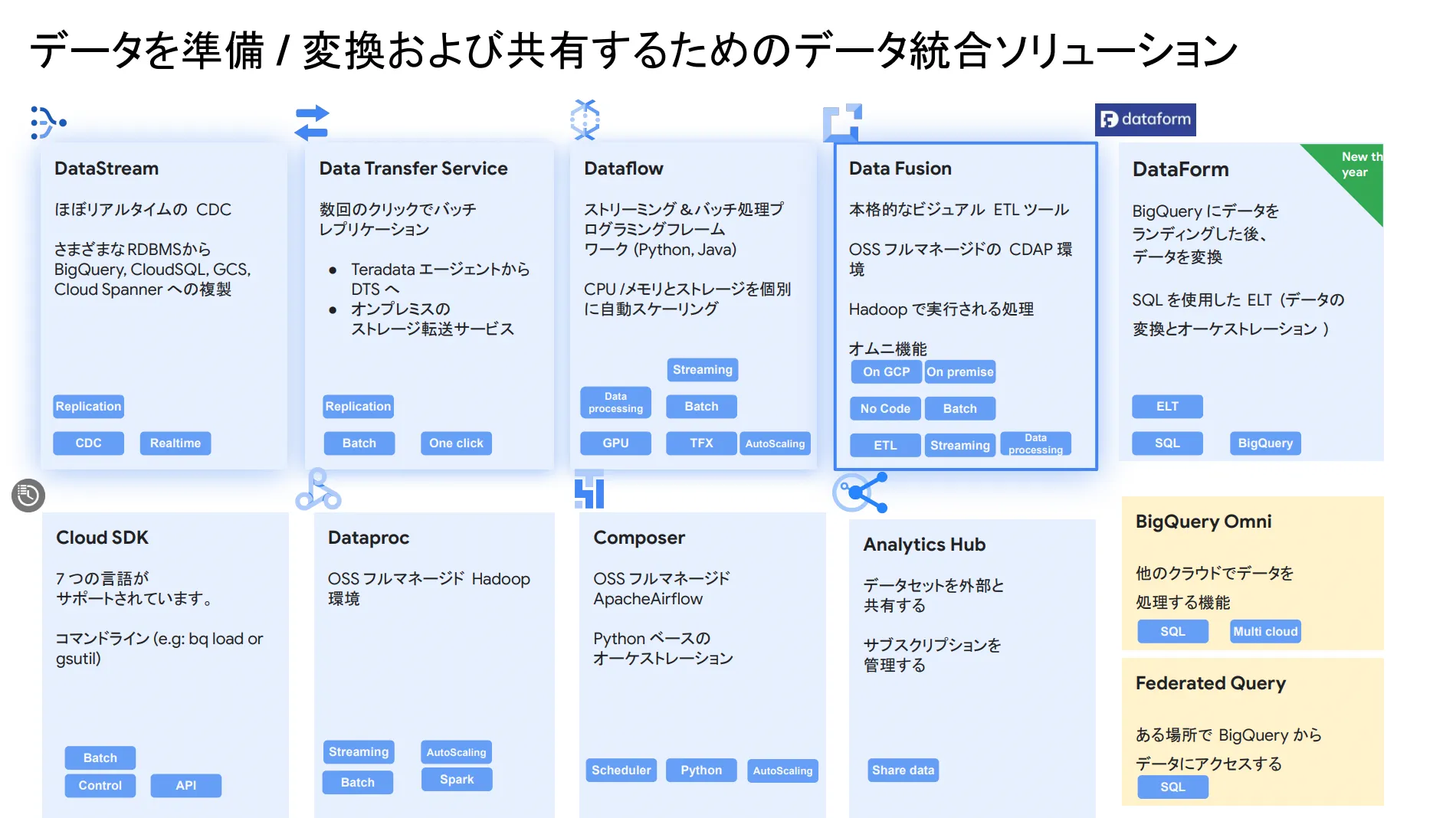Click the API tag
This screenshot has width=1456, height=818.
[186, 785]
